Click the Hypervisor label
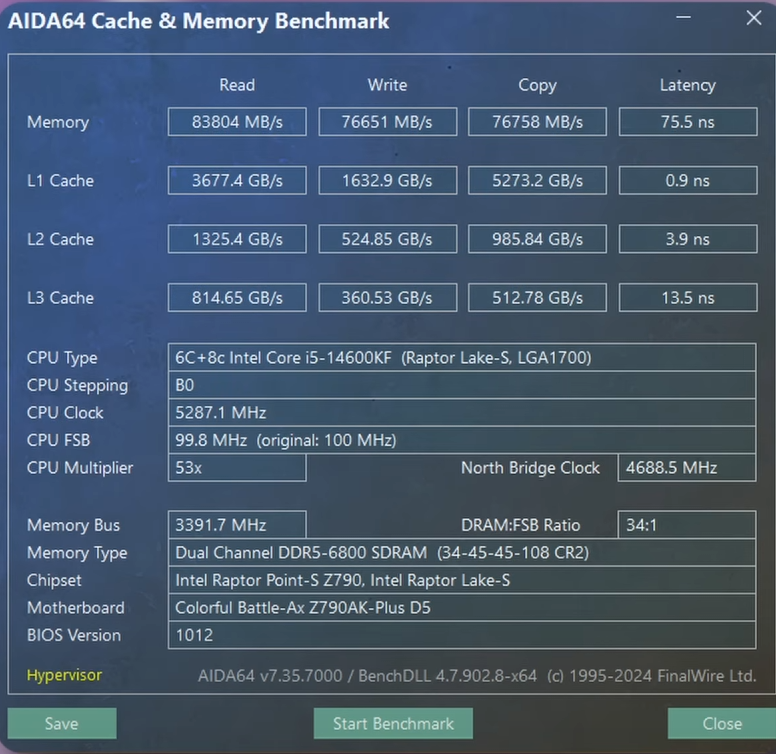The height and width of the screenshot is (754, 776). pos(64,675)
